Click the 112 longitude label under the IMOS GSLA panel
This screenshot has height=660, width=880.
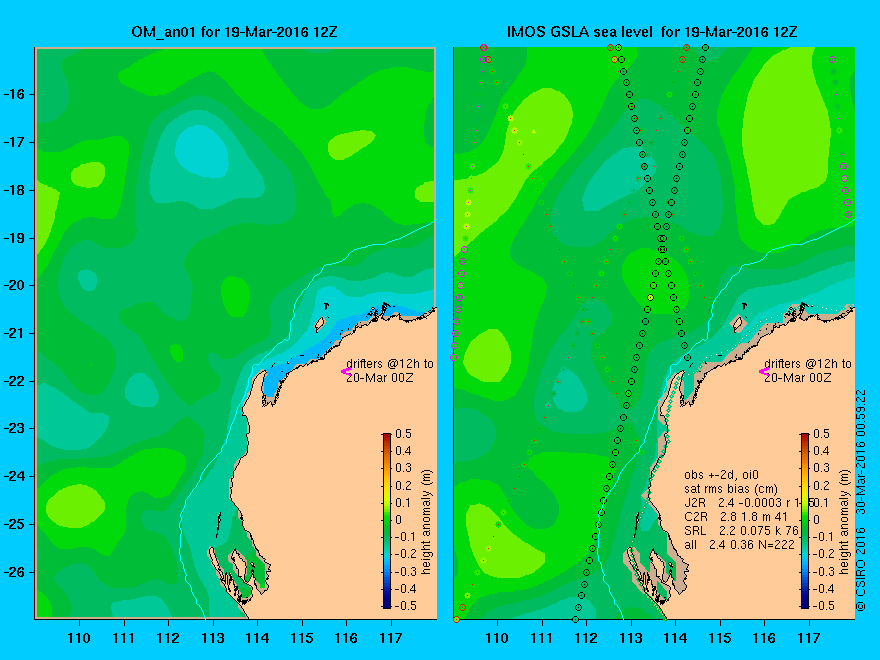586,638
